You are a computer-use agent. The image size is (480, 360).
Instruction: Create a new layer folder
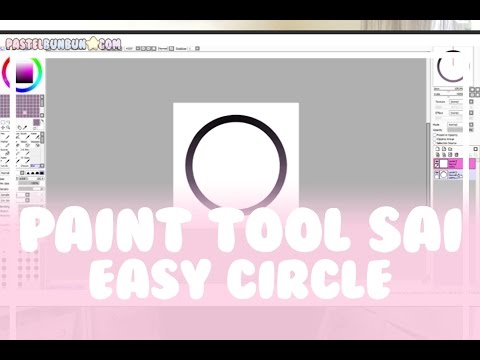pos(450,149)
